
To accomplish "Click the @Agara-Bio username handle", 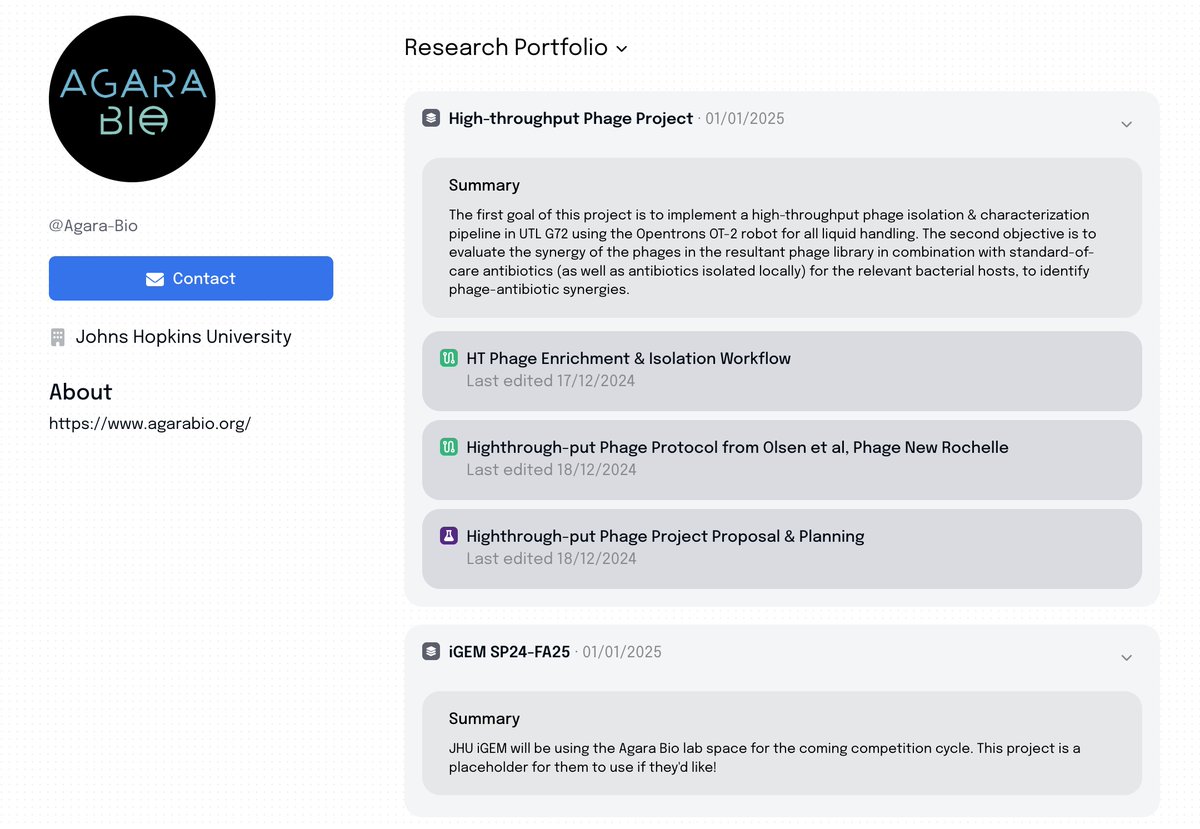I will coord(93,226).
